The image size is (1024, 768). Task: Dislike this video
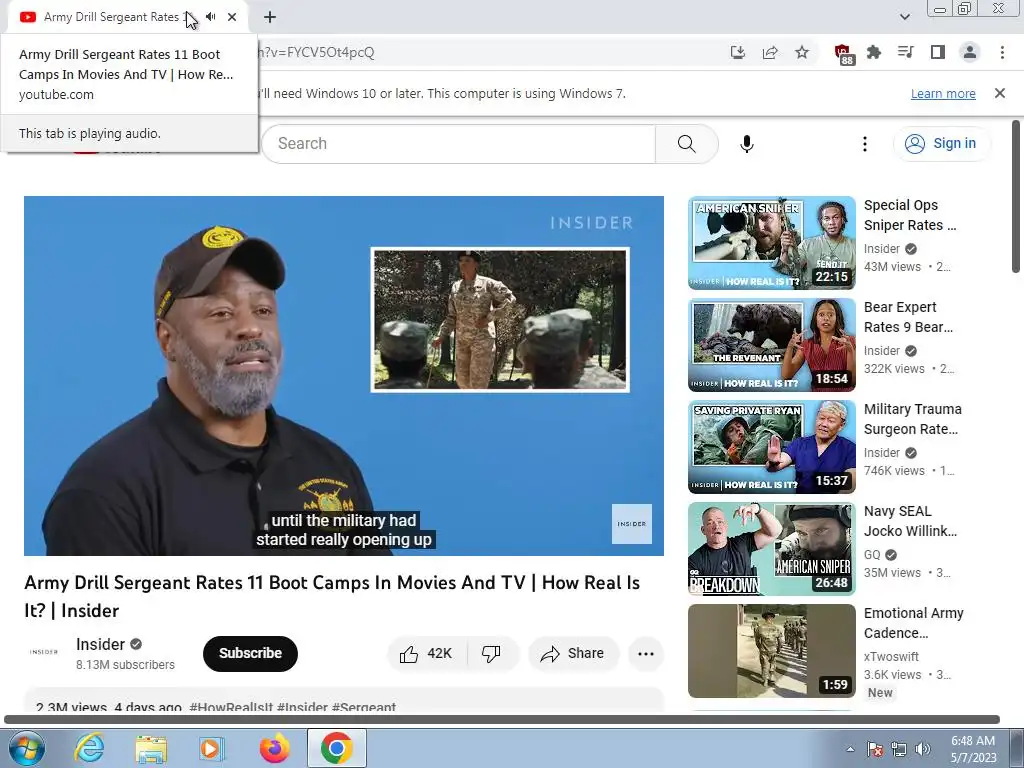pos(492,653)
